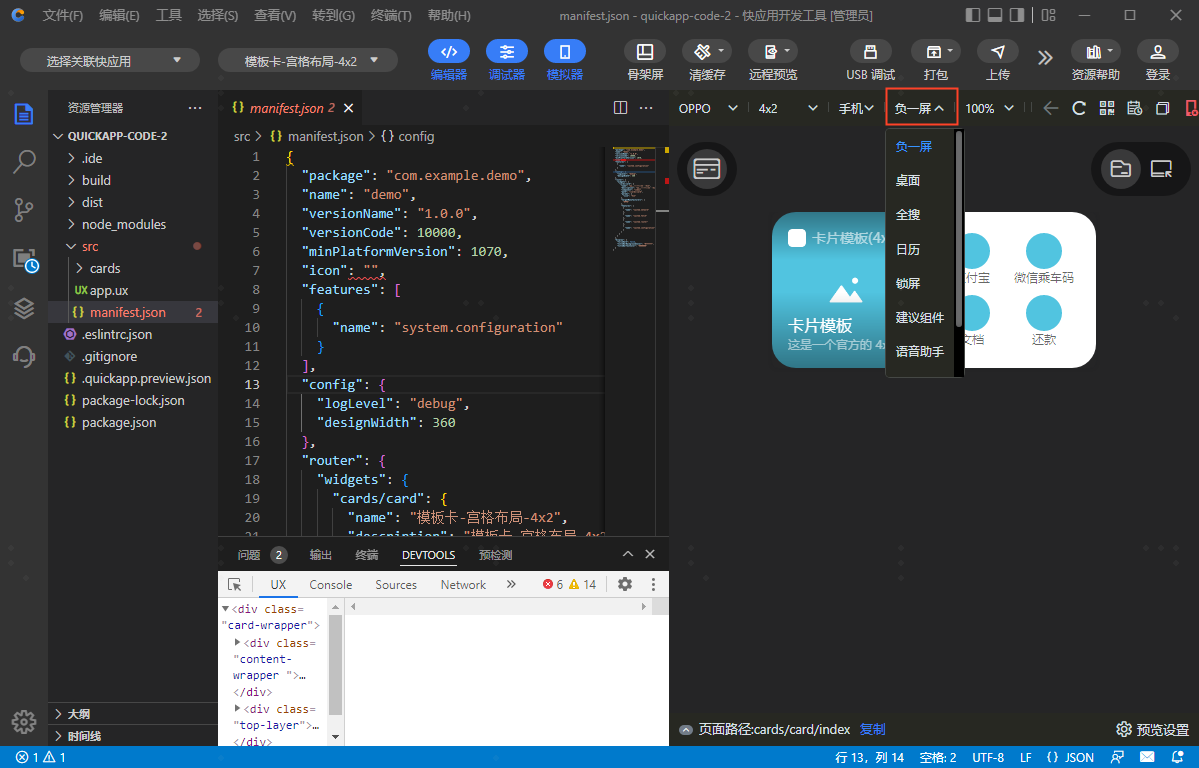The height and width of the screenshot is (768, 1199).
Task: Toggle the 编辑器 editor view button
Action: 449,52
